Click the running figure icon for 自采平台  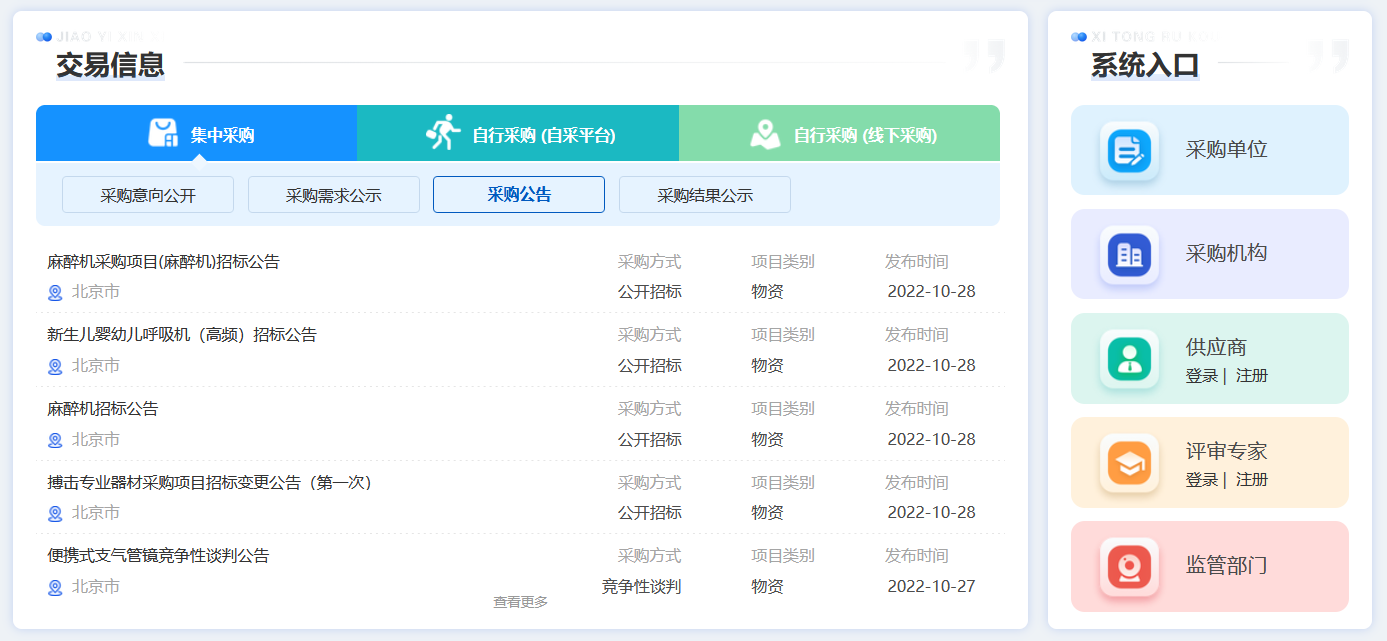[443, 133]
